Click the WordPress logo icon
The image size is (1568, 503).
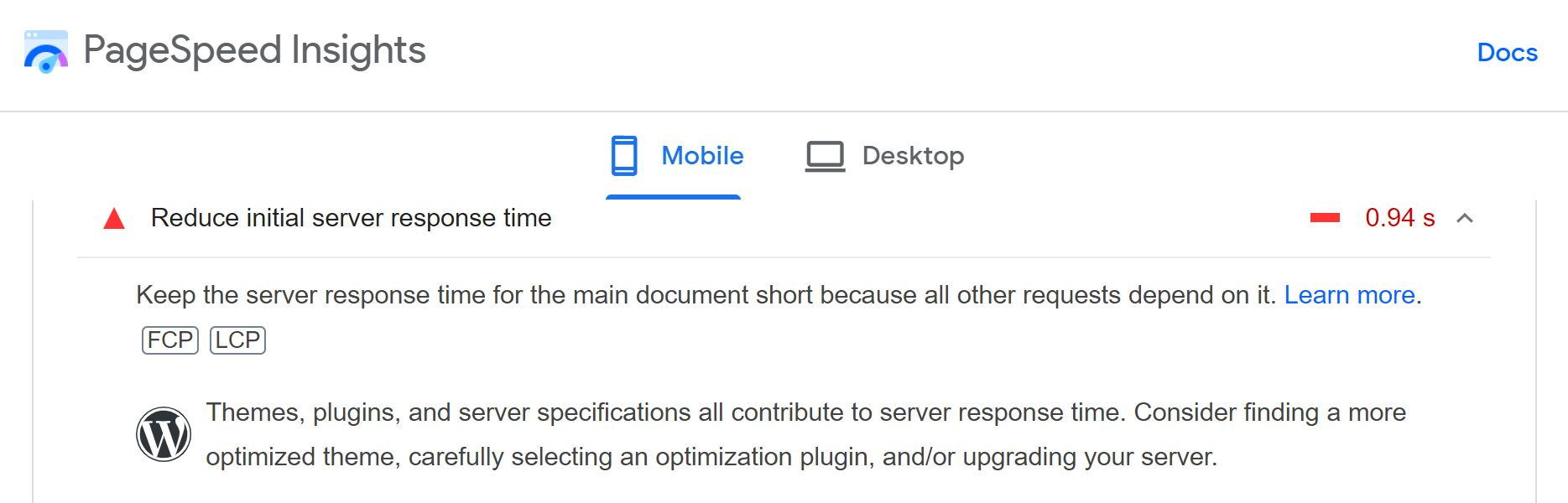(x=164, y=434)
